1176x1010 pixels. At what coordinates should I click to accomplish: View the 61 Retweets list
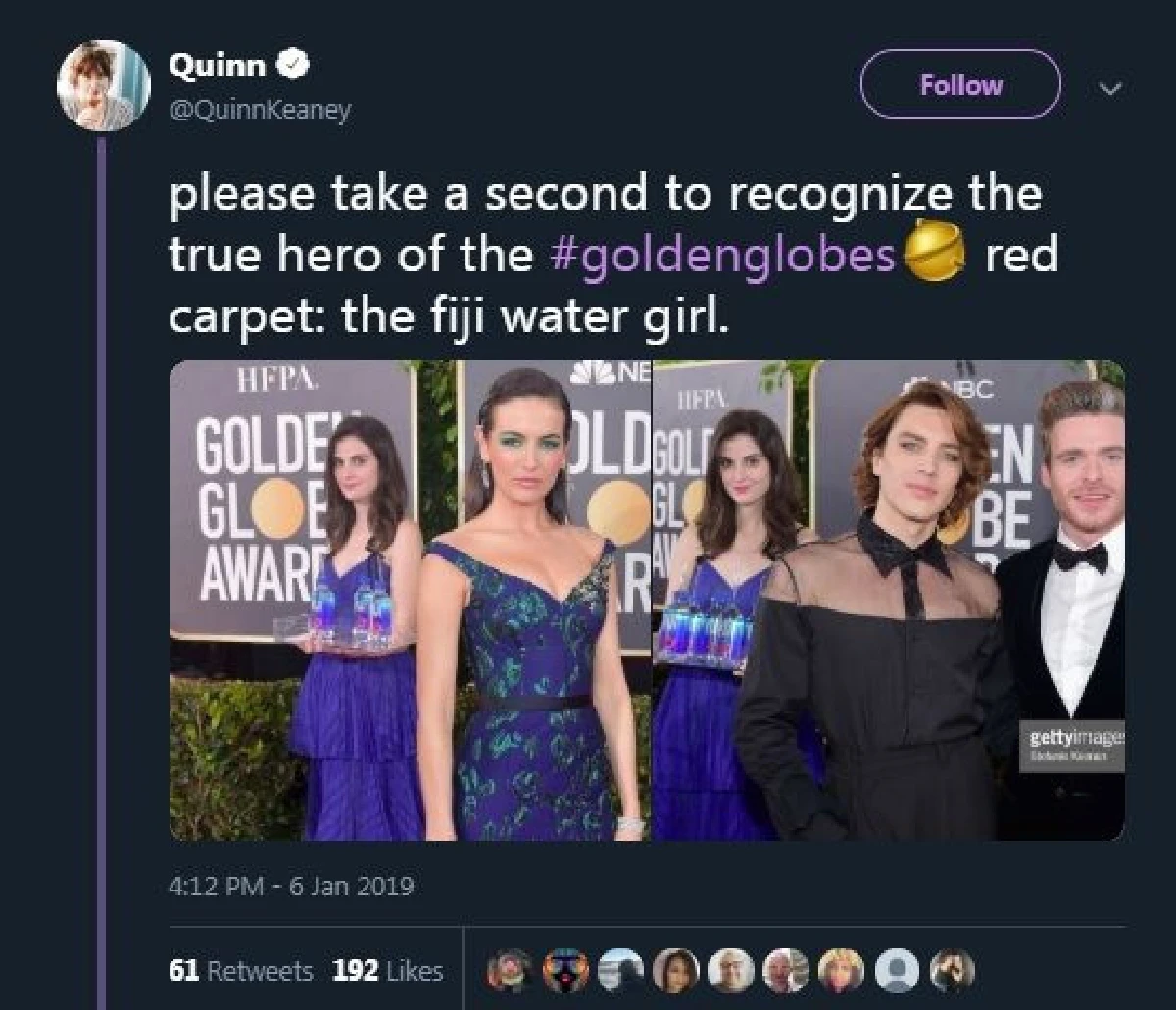pos(241,971)
